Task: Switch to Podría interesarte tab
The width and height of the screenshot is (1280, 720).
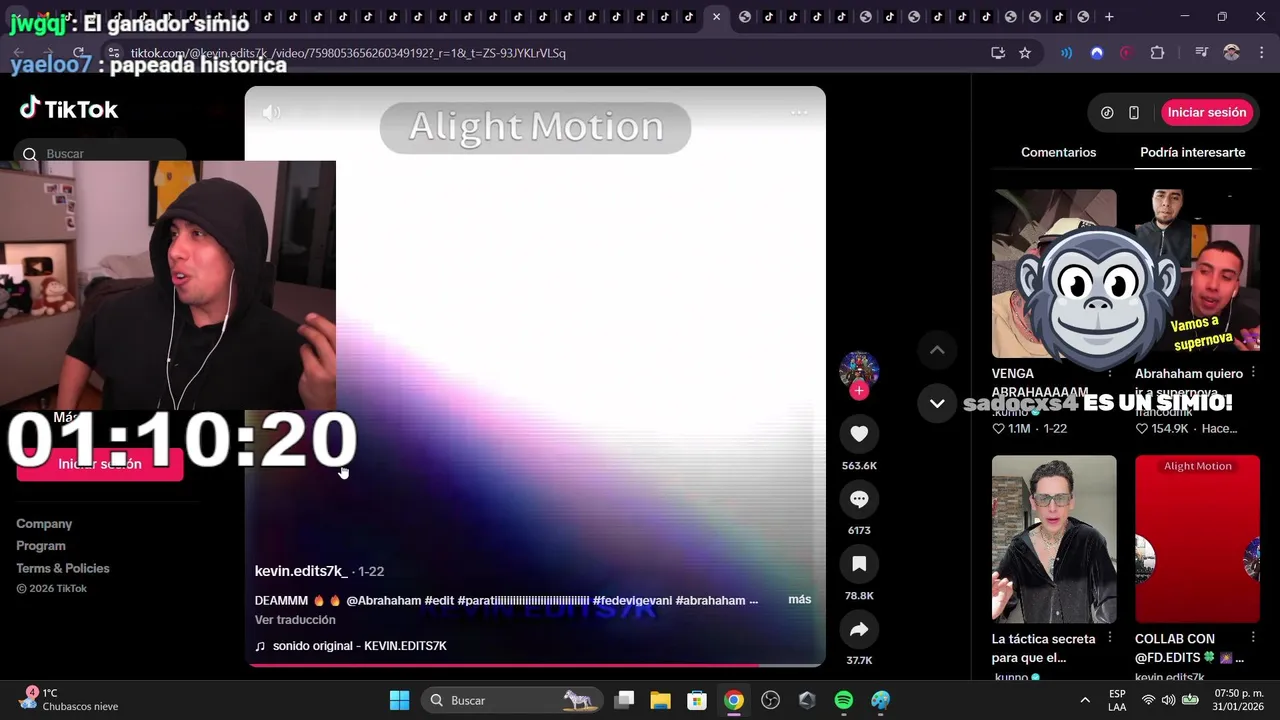Action: 1193,153
